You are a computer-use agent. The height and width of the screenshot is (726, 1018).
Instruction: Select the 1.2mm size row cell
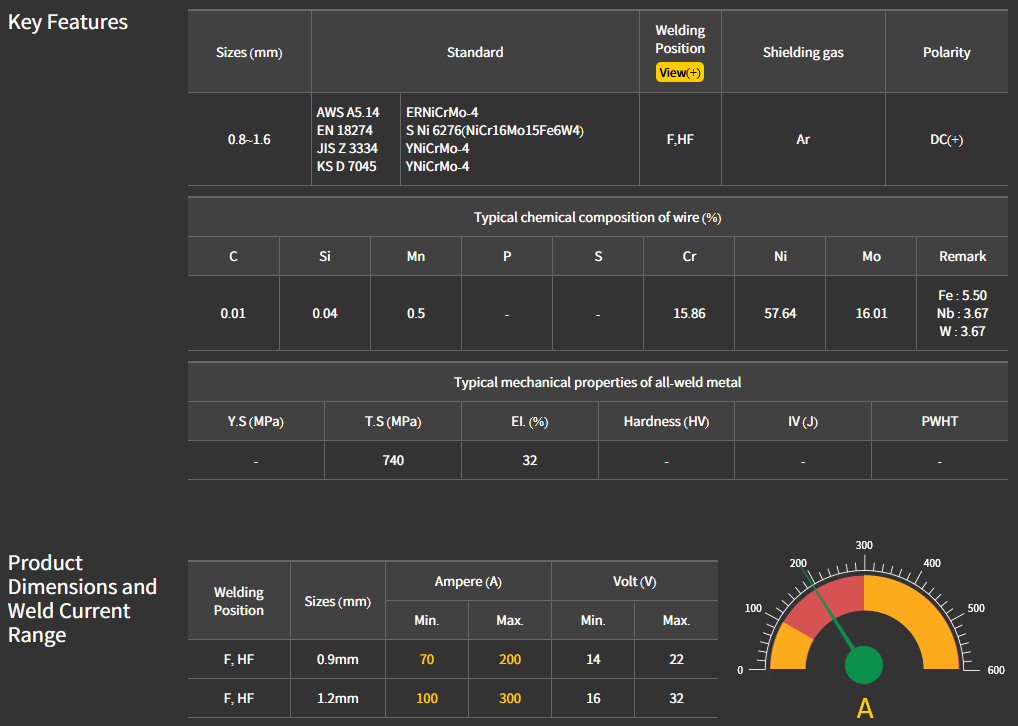pyautogui.click(x=337, y=698)
